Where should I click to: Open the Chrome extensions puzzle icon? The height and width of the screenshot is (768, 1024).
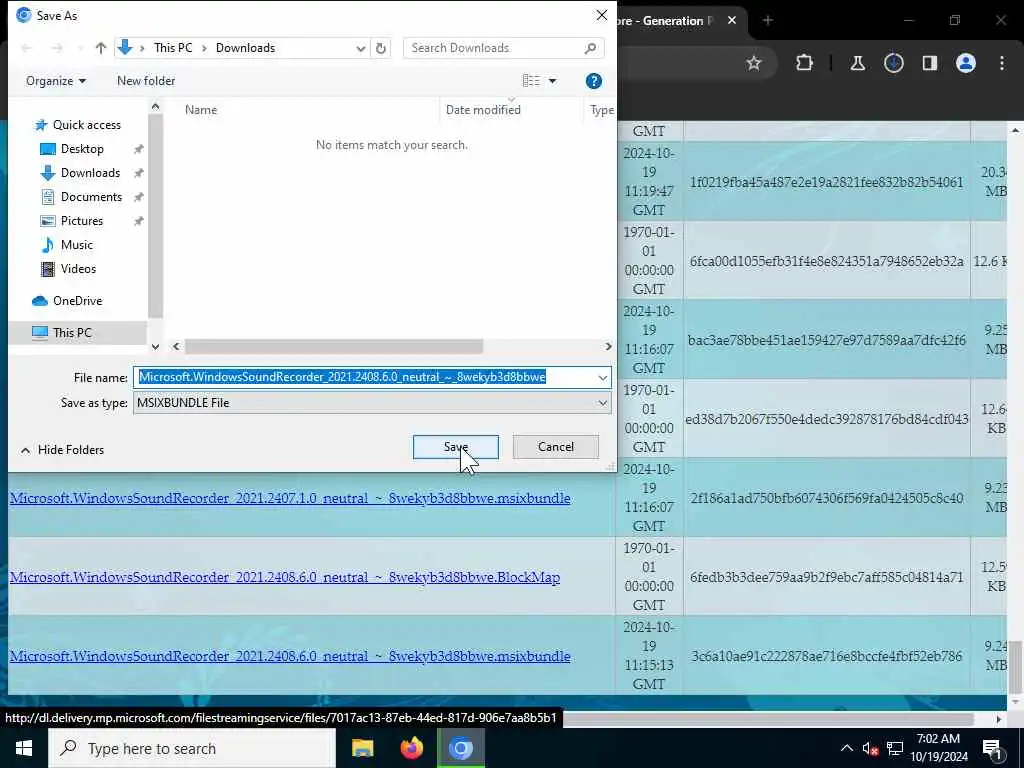coord(804,63)
